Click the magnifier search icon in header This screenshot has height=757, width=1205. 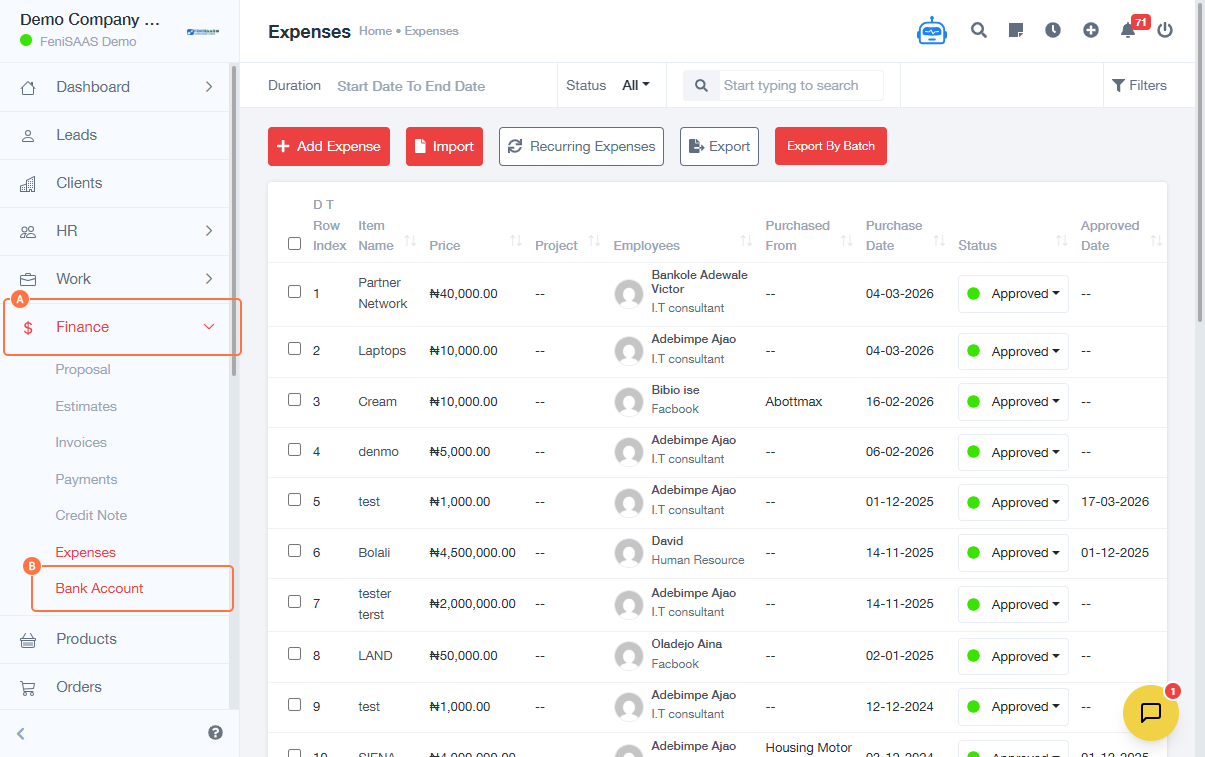979,30
